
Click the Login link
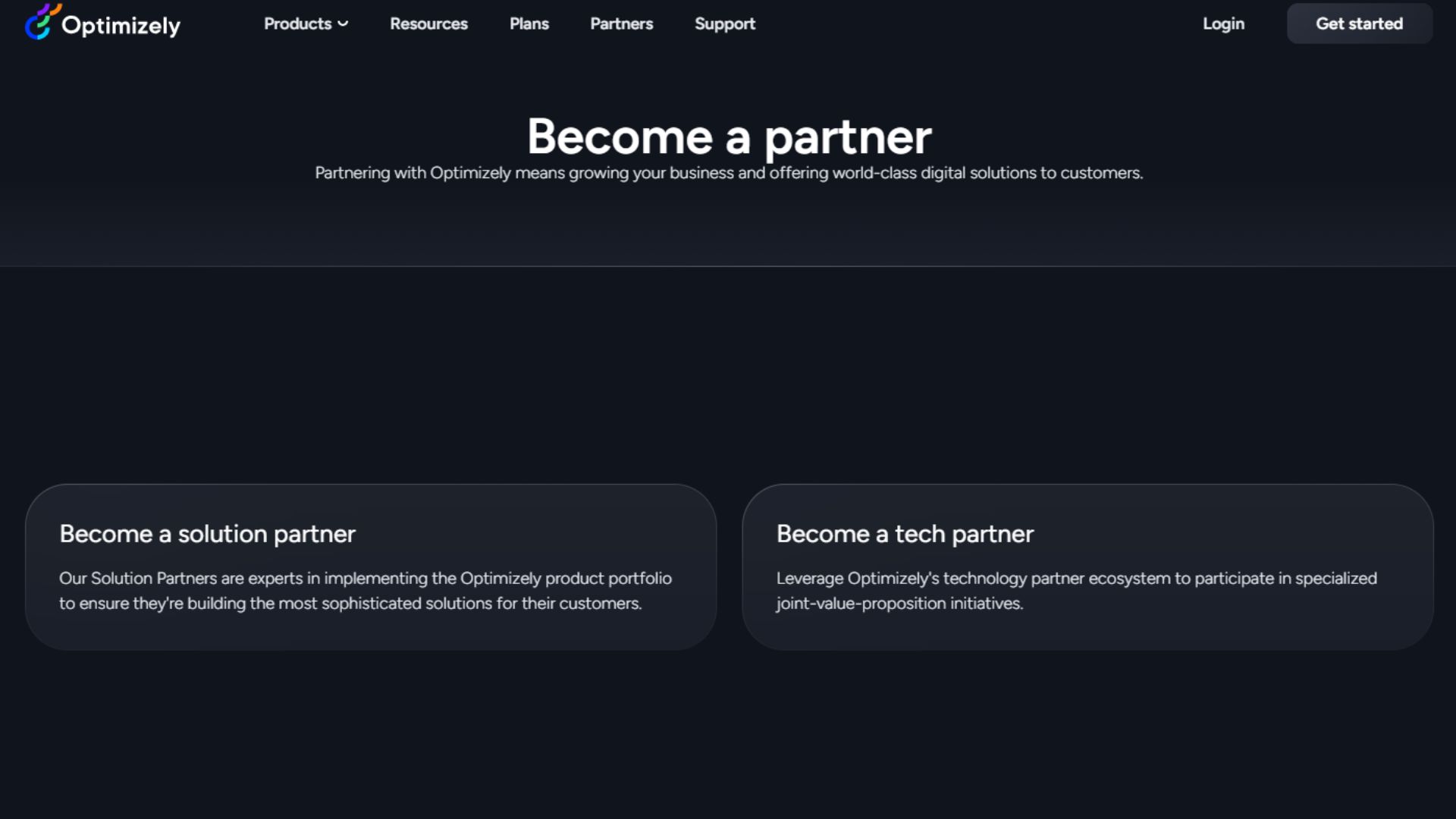1222,24
